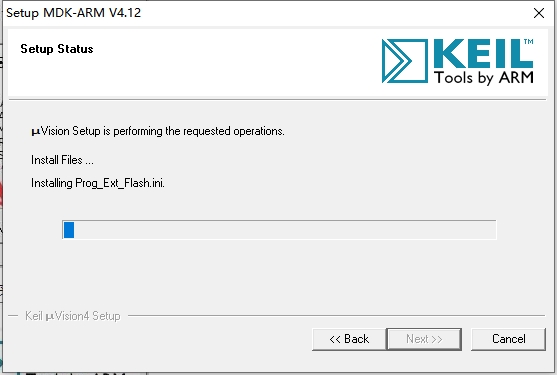Screen dimensions: 557x375
Task: Click the 'Setup MDK-ARM V4.12' title bar
Action: click(x=74, y=13)
